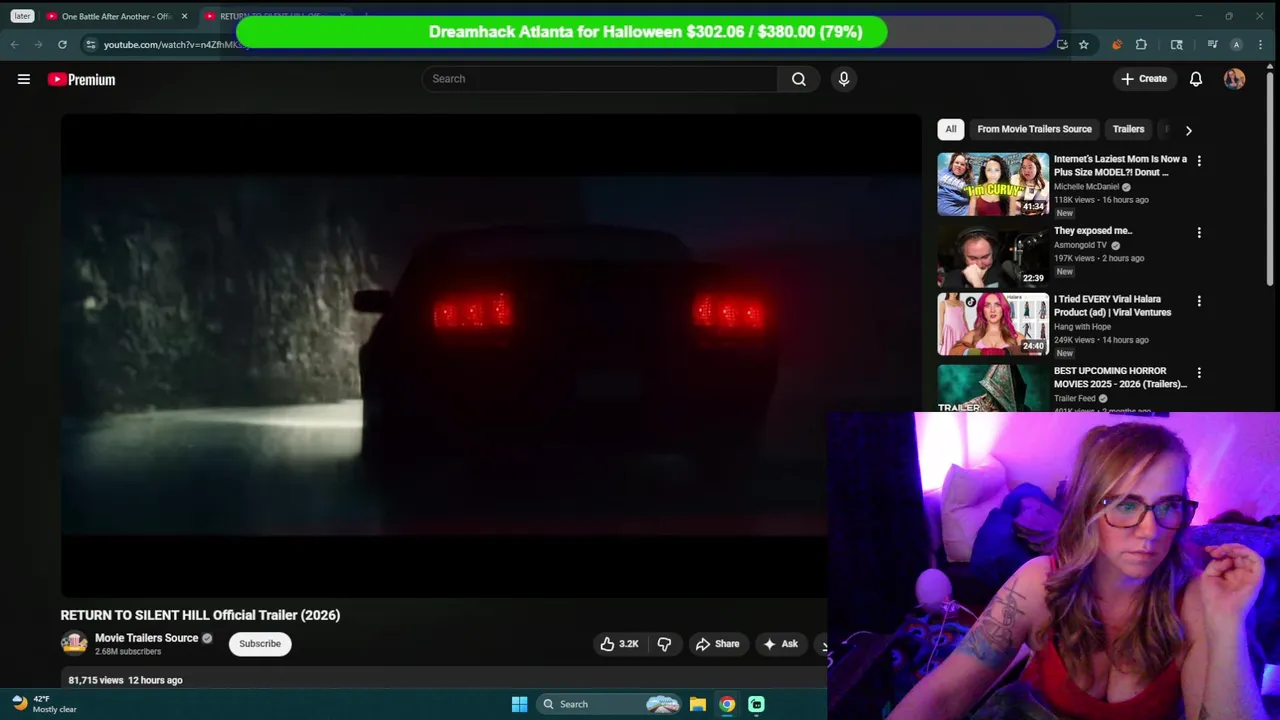1280x720 pixels.
Task: Open the weather widget showing 42°F
Action: pos(44,704)
